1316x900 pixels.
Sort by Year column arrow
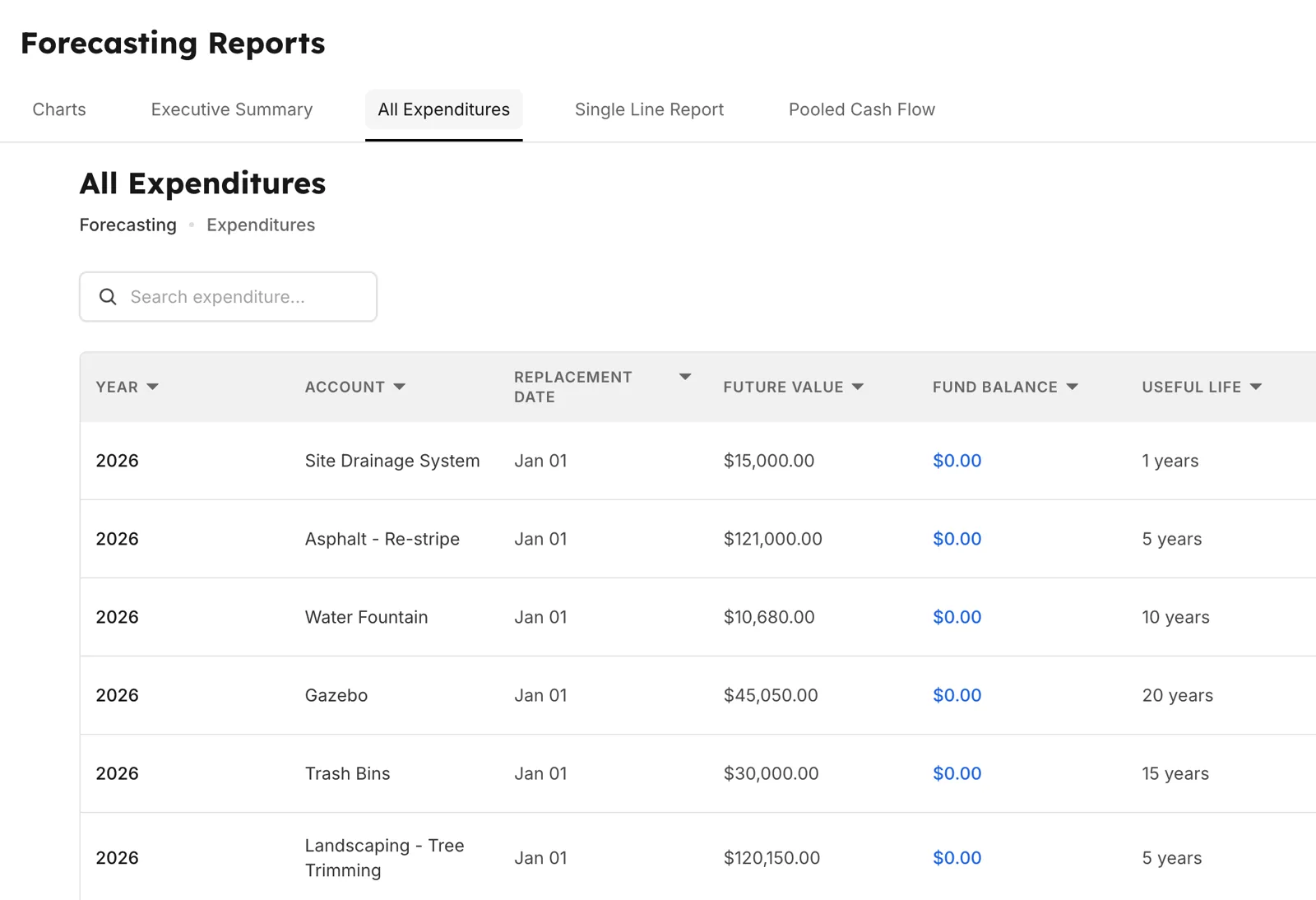tap(152, 387)
